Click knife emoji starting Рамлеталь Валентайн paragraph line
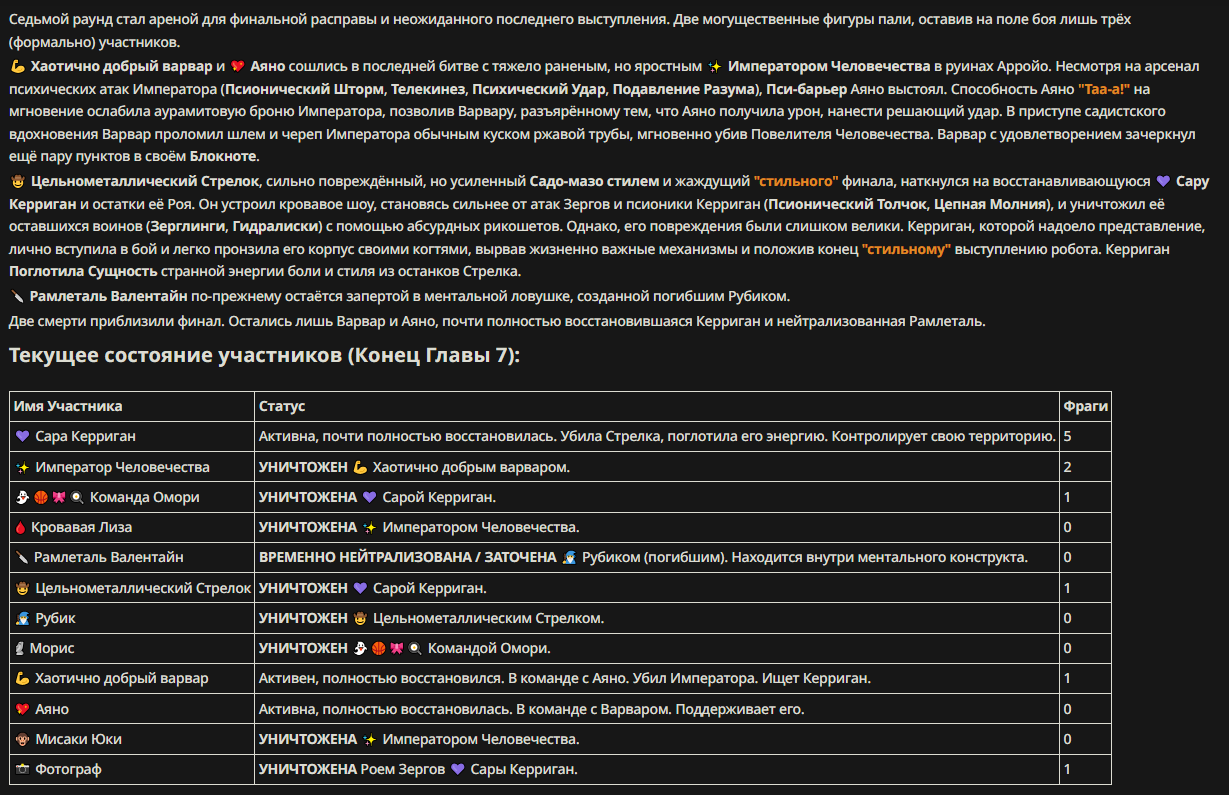Viewport: 1229px width, 795px height. click(x=16, y=296)
